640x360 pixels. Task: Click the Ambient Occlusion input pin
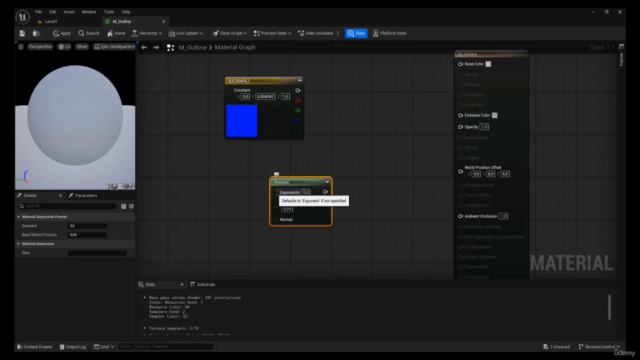point(460,216)
